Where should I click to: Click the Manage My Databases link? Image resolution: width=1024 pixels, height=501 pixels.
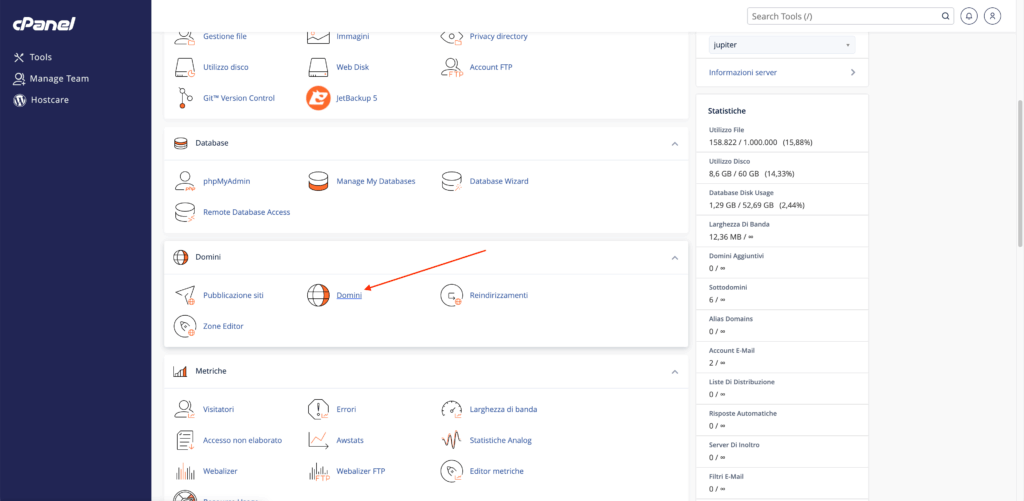tap(375, 181)
